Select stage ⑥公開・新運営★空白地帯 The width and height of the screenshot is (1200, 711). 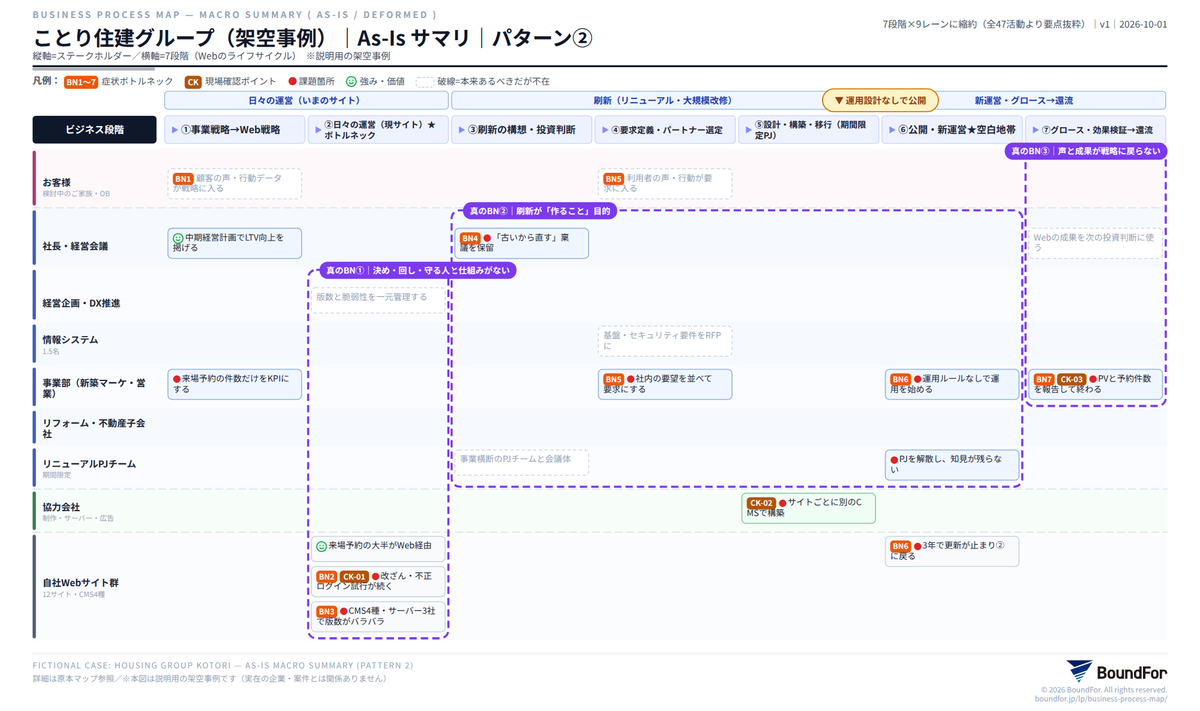[x=952, y=130]
